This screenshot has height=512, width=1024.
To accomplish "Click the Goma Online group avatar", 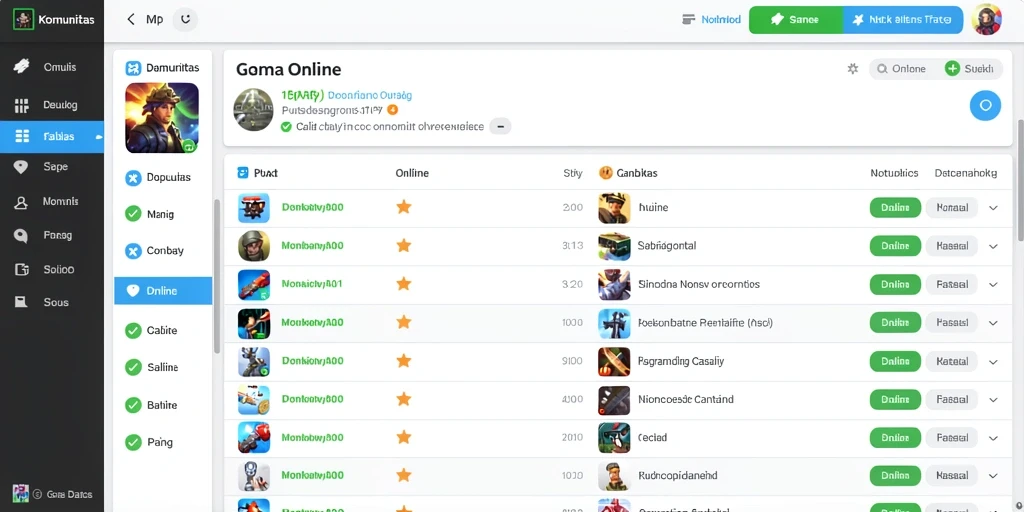I will [x=253, y=110].
